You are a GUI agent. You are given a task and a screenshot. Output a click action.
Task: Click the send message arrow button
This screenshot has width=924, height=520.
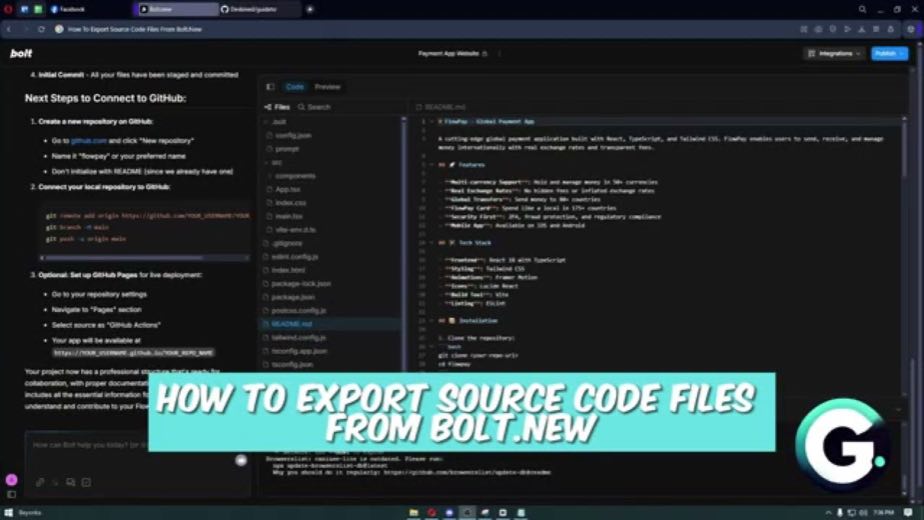(241, 460)
